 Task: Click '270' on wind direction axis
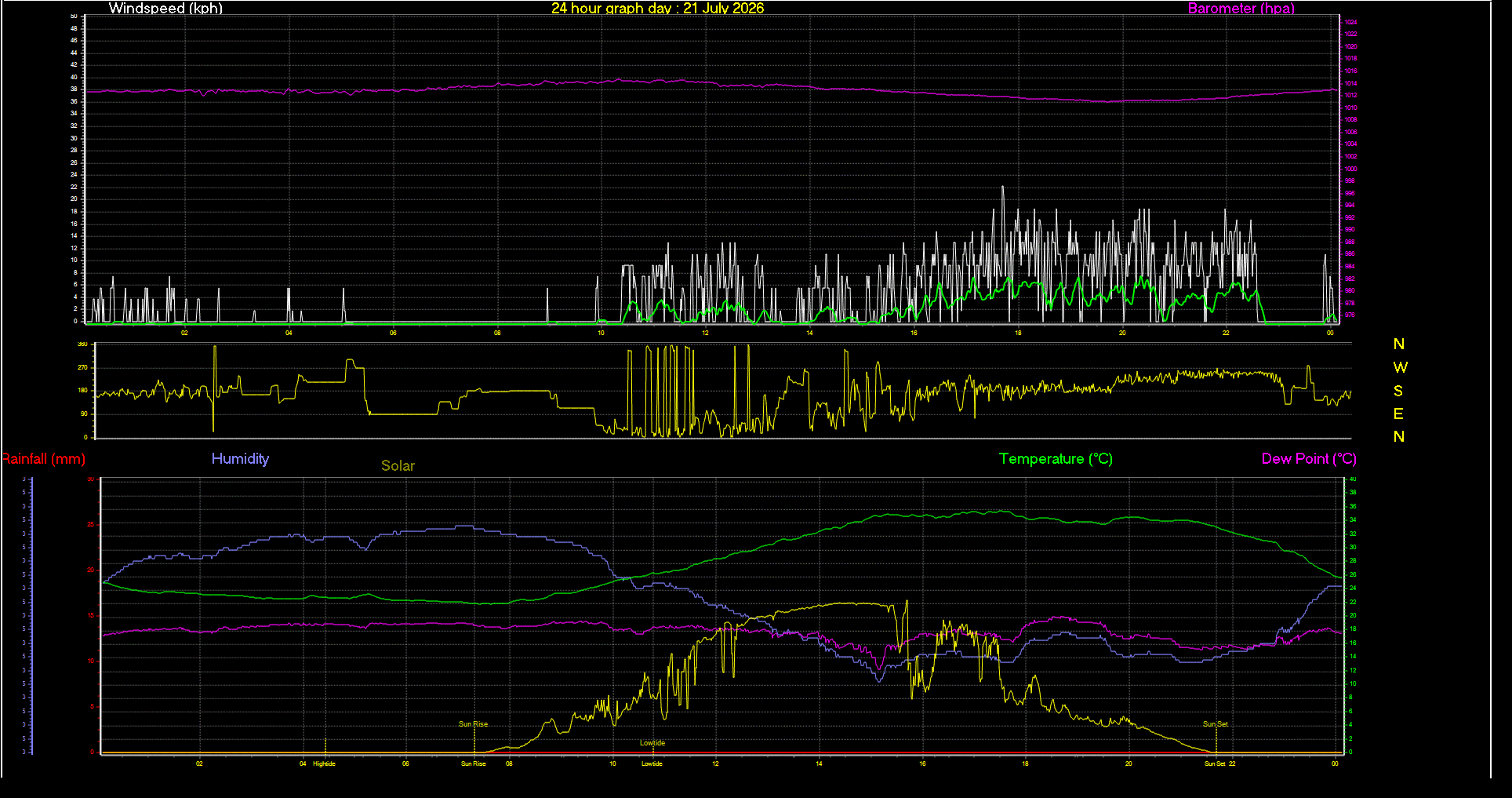[x=82, y=367]
